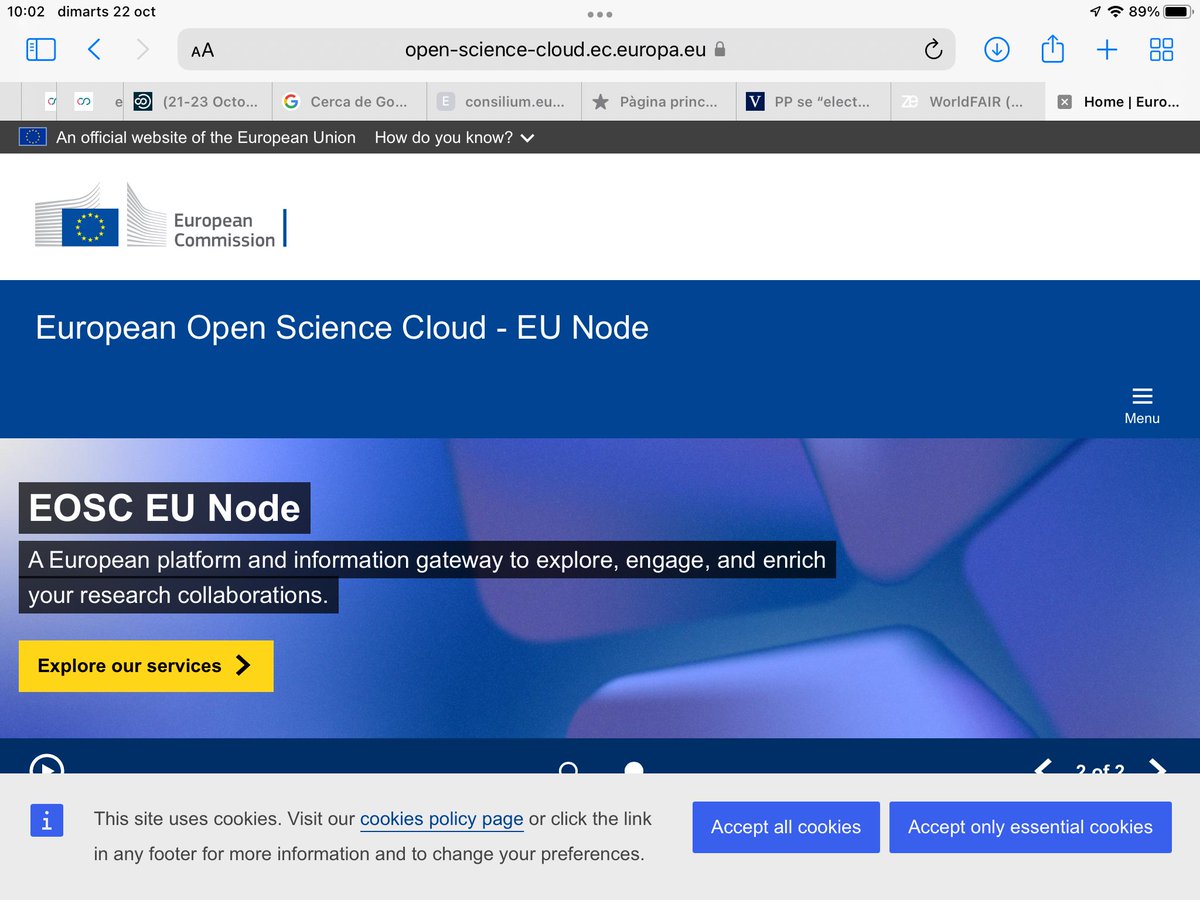Expand "How do you know?" dropdown
The image size is (1200, 900).
[x=454, y=137]
